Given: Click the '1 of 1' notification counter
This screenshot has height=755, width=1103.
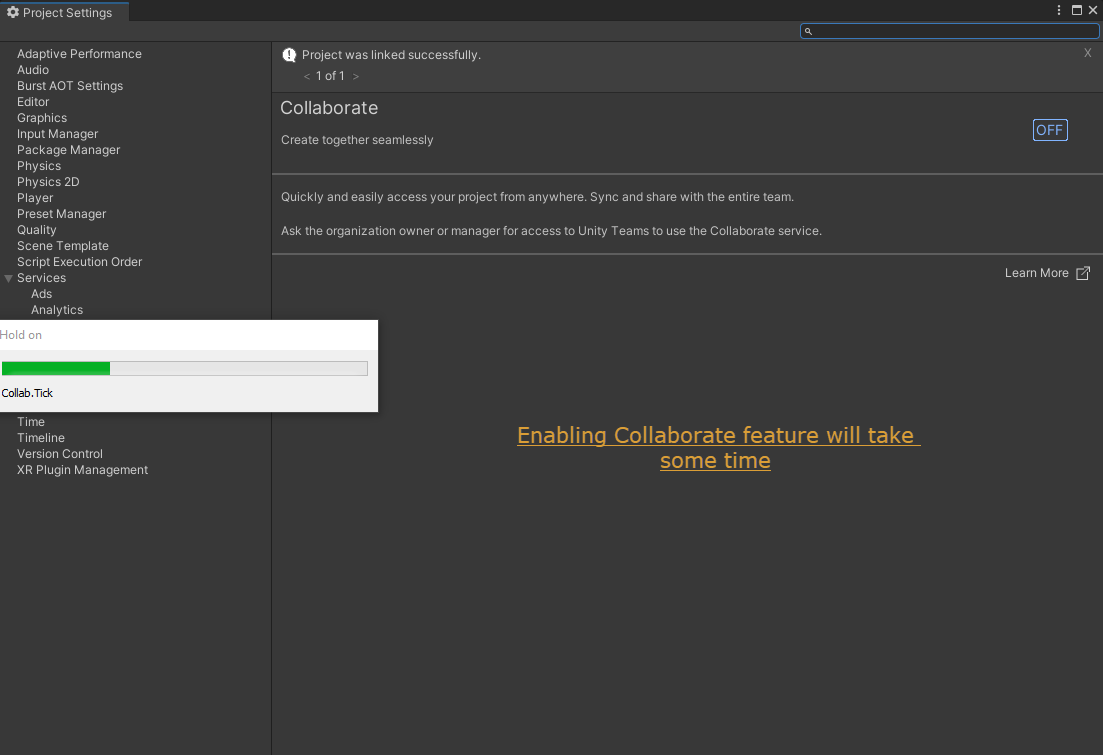Looking at the screenshot, I should click(330, 76).
